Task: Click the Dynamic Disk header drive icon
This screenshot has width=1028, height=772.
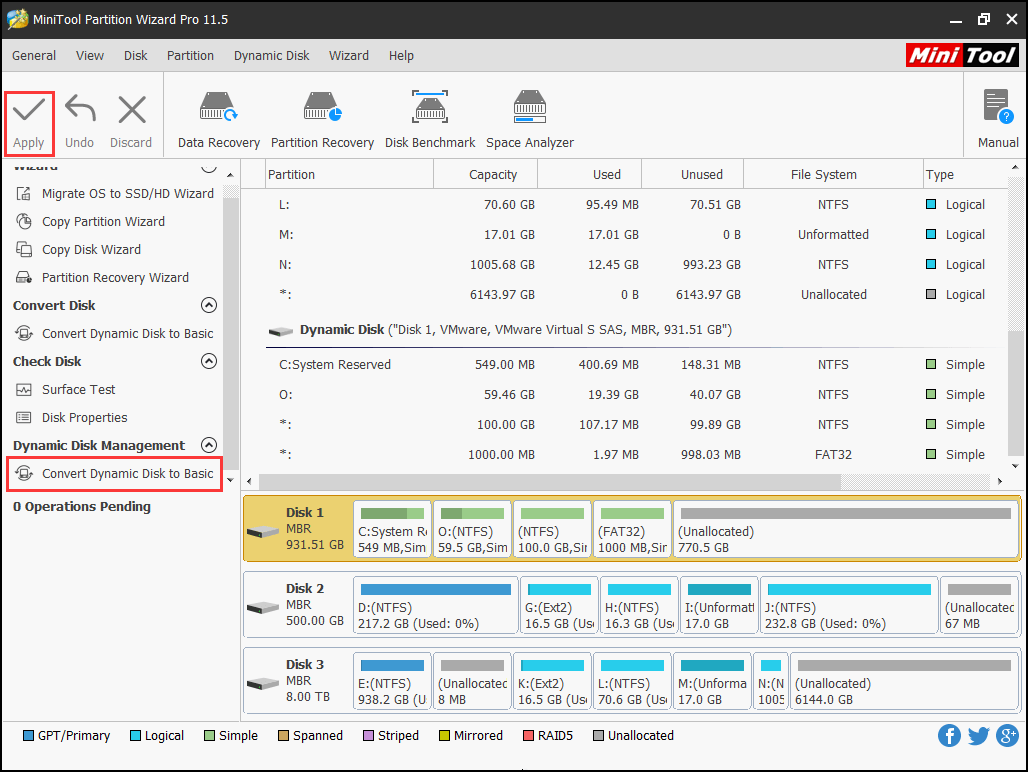Action: (x=281, y=332)
